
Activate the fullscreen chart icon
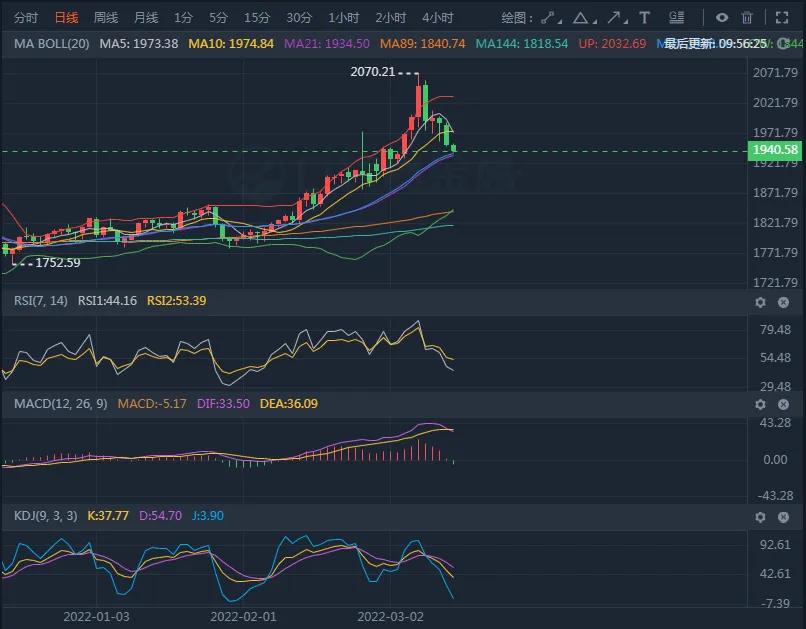(781, 17)
